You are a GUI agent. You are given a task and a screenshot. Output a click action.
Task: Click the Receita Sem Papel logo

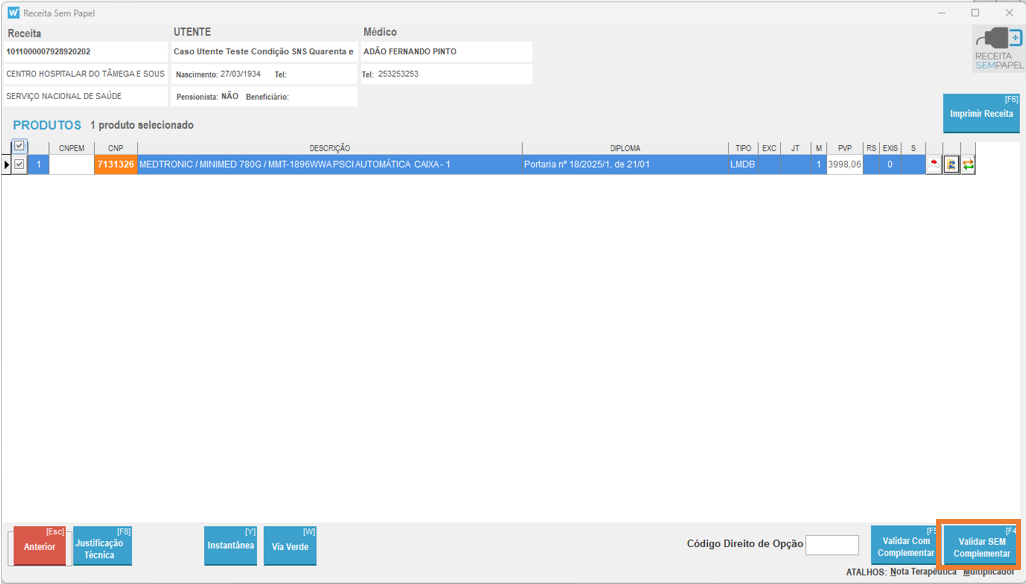(999, 49)
